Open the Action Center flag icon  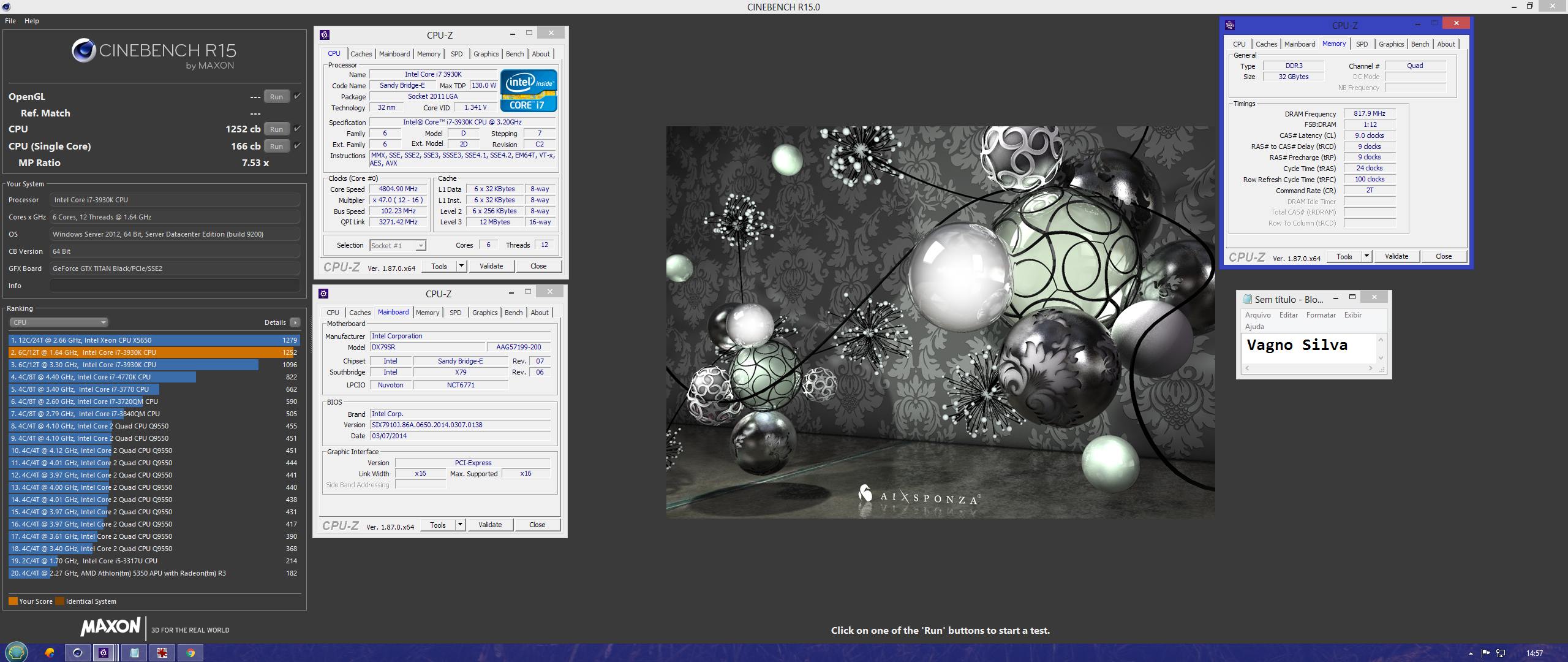coord(1486,653)
